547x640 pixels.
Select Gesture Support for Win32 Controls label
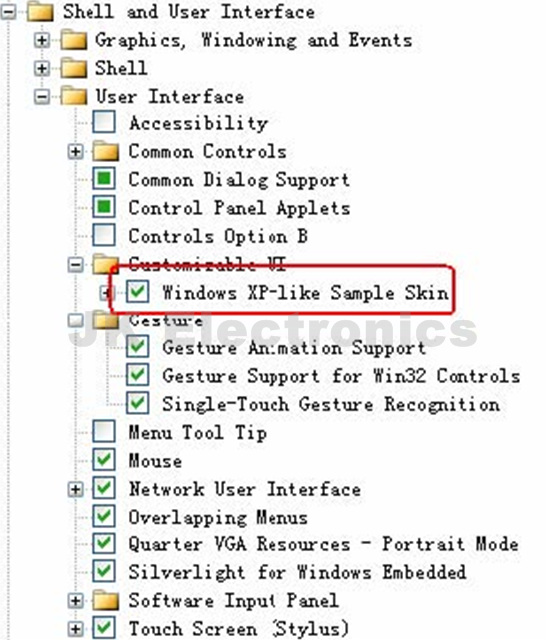click(x=341, y=376)
